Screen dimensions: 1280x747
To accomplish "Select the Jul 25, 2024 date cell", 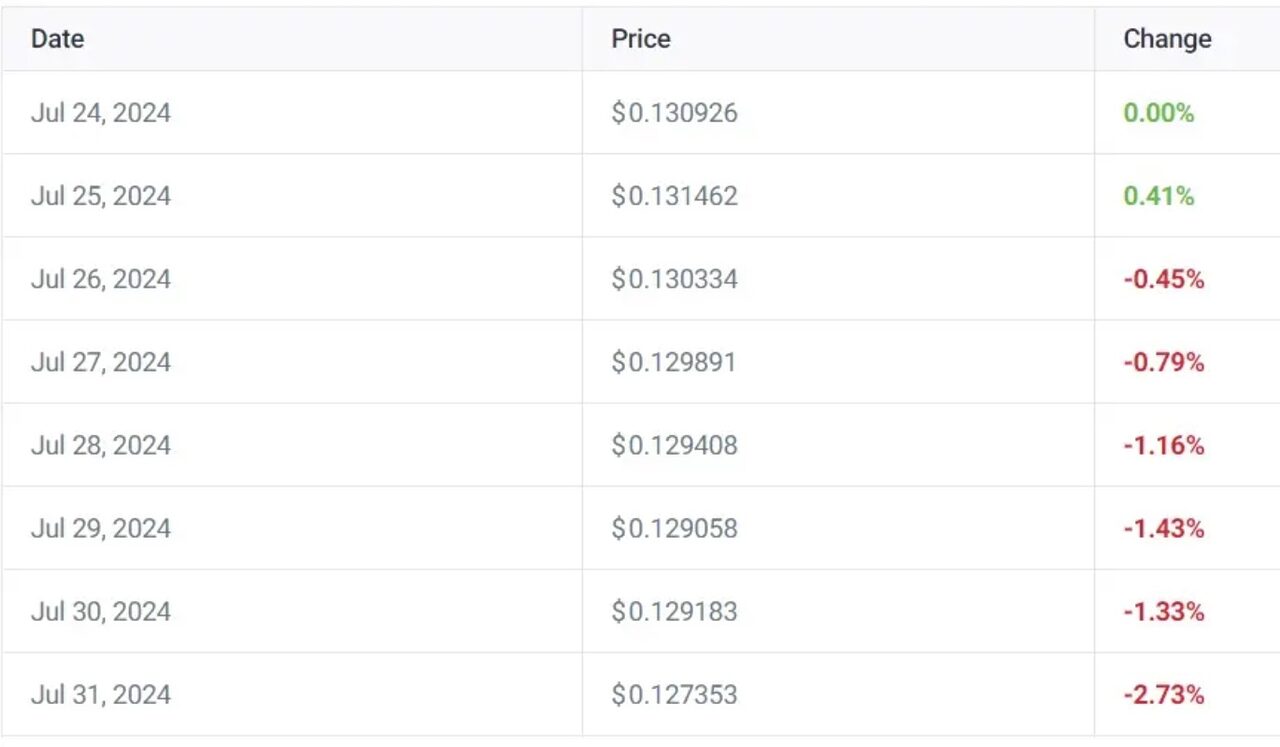I will (101, 196).
